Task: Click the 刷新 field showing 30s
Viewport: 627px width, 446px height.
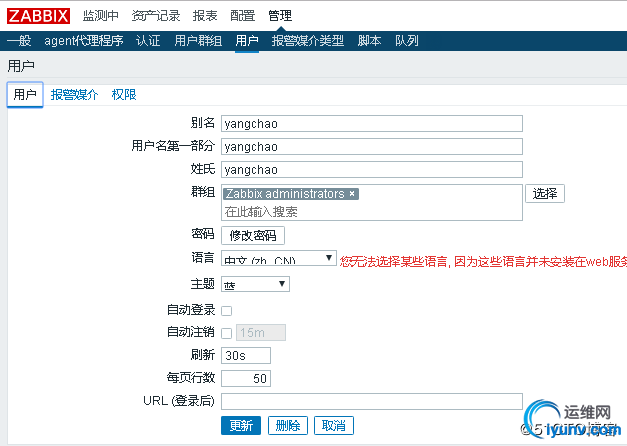Action: (246, 356)
